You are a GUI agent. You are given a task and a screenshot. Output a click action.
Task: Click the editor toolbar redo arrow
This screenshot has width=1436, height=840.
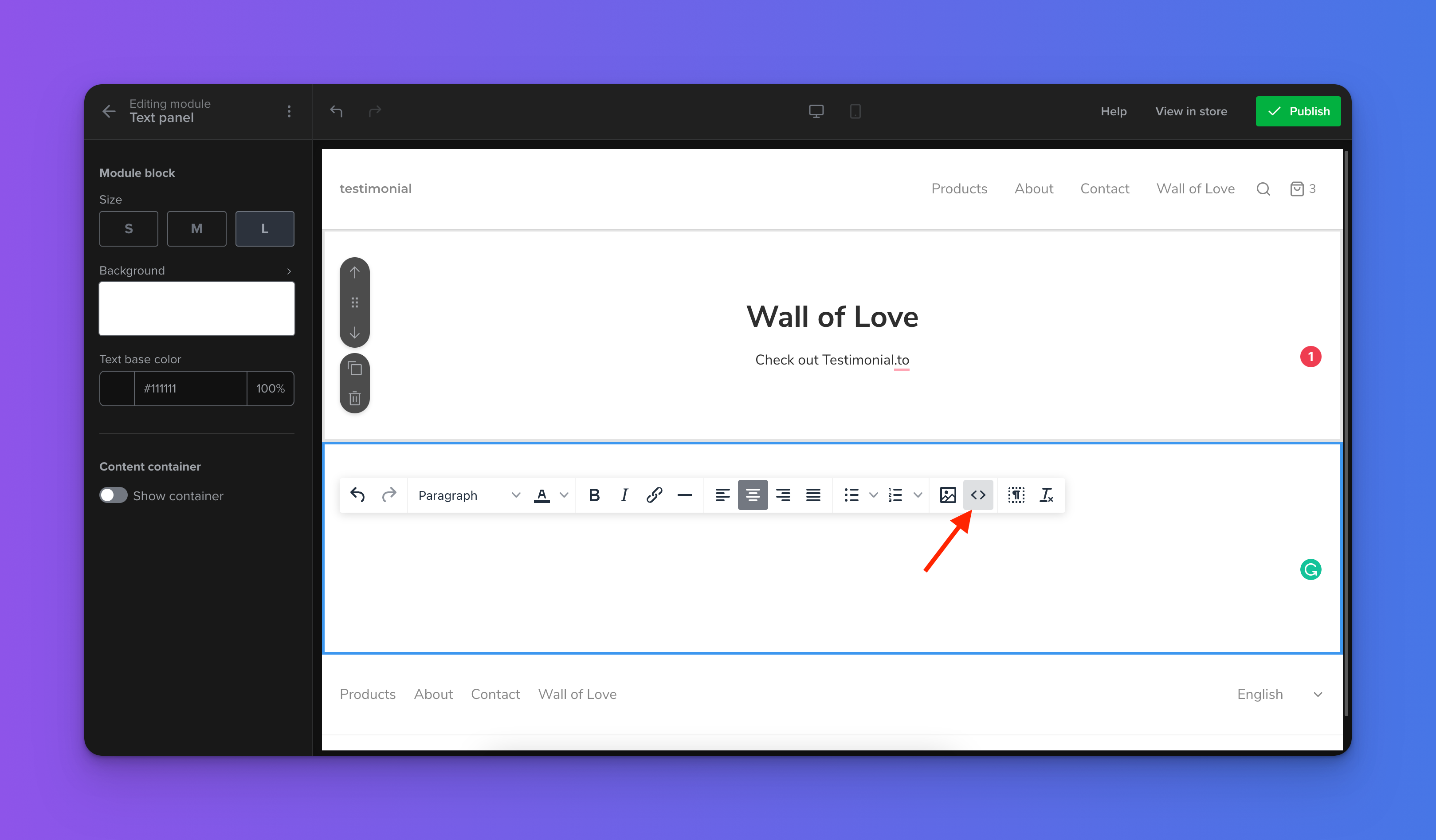389,495
